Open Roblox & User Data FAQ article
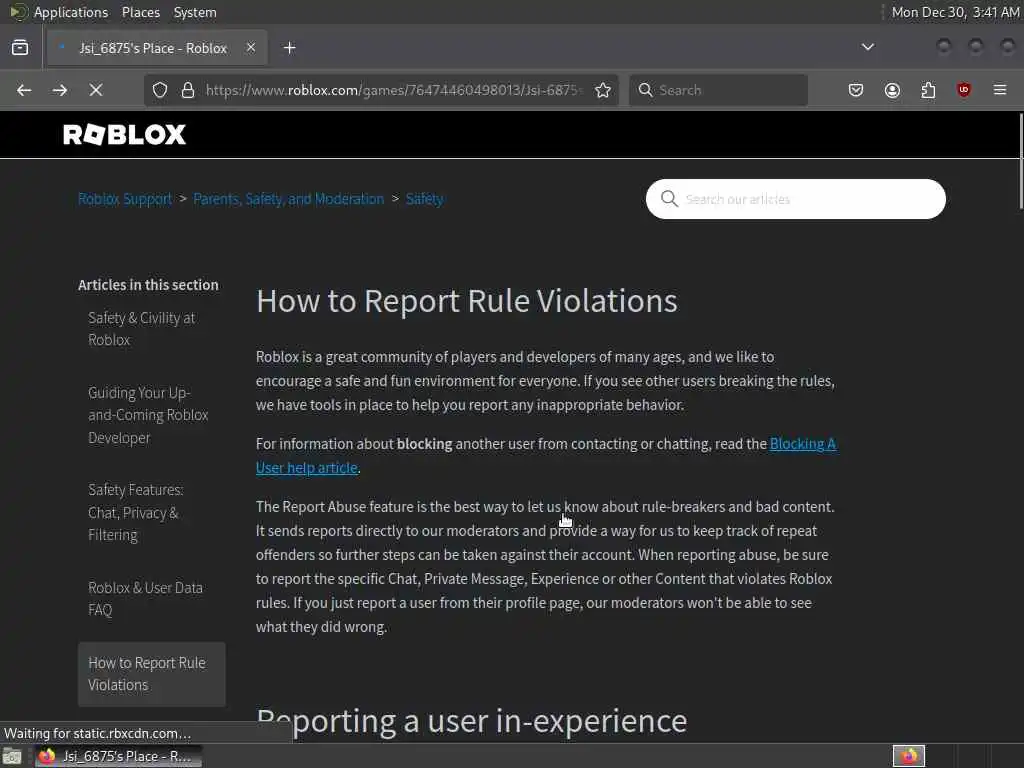 145,598
